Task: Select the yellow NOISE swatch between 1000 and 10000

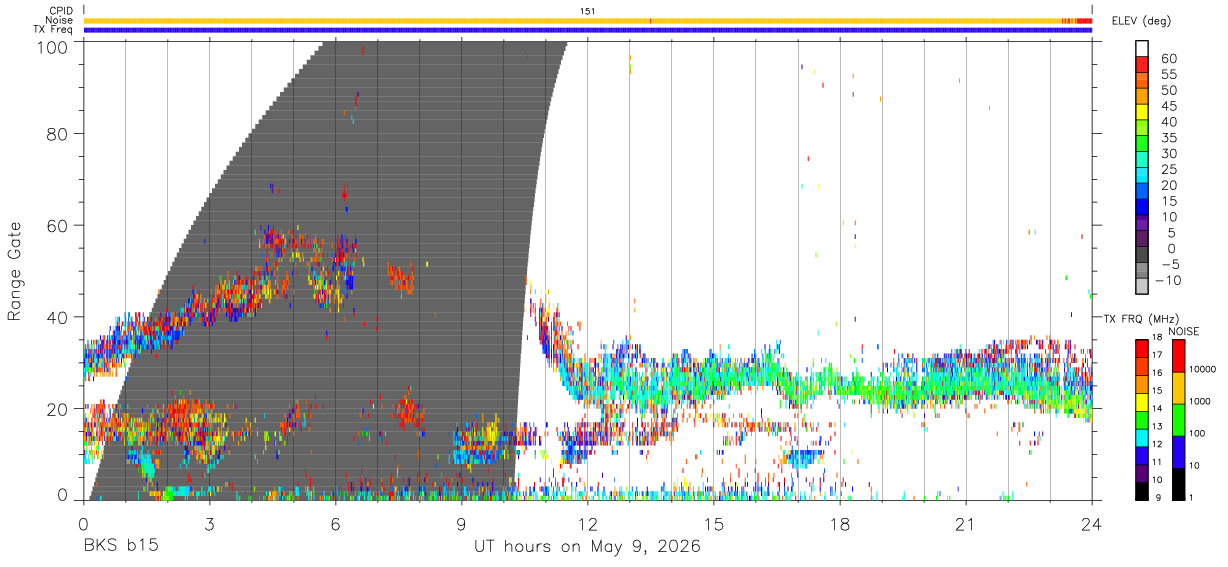Action: (x=1179, y=387)
